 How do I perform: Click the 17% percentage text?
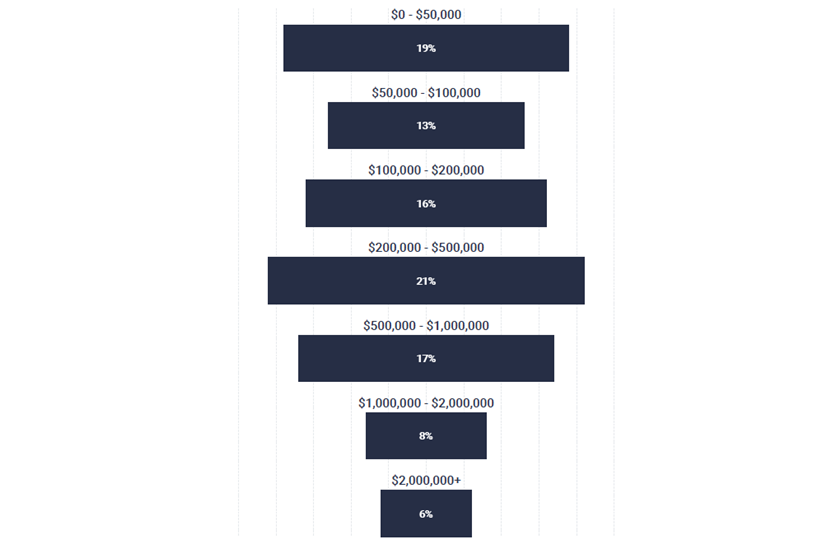coord(426,359)
